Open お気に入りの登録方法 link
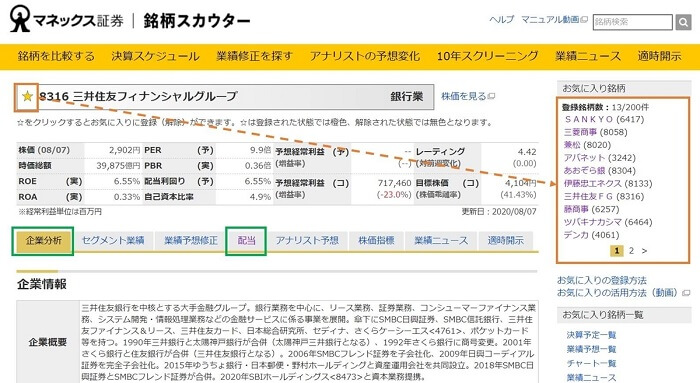The image size is (700, 383). coord(602,280)
